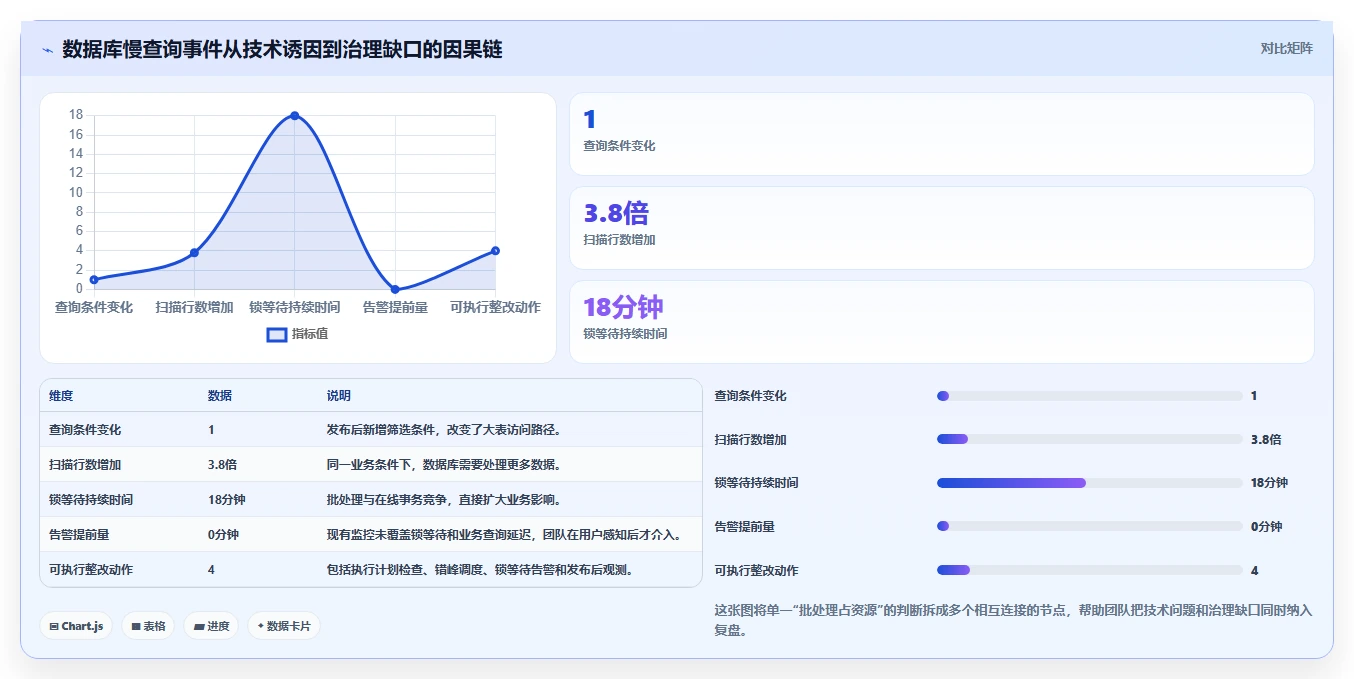Image resolution: width=1354 pixels, height=679 pixels.
Task: Click description 同一业务条件下
Action: (447, 465)
